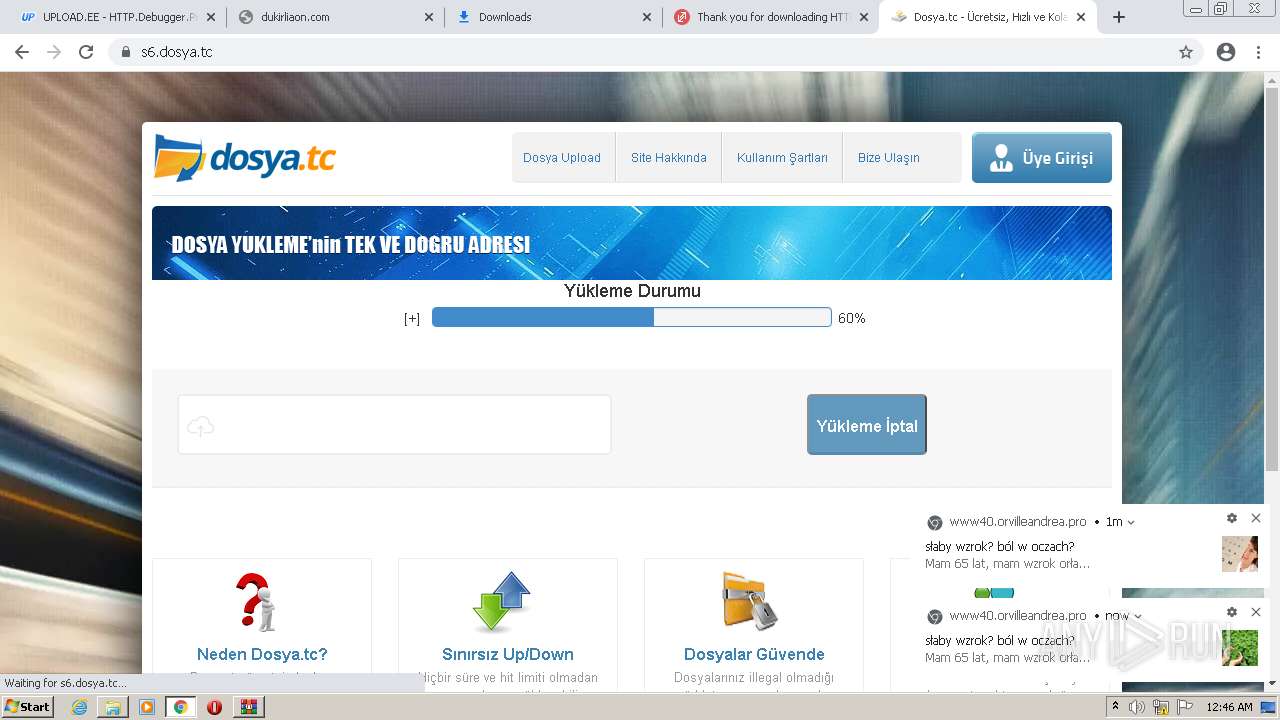Open Dosya Upload menu item
This screenshot has height=720, width=1280.
click(x=562, y=158)
